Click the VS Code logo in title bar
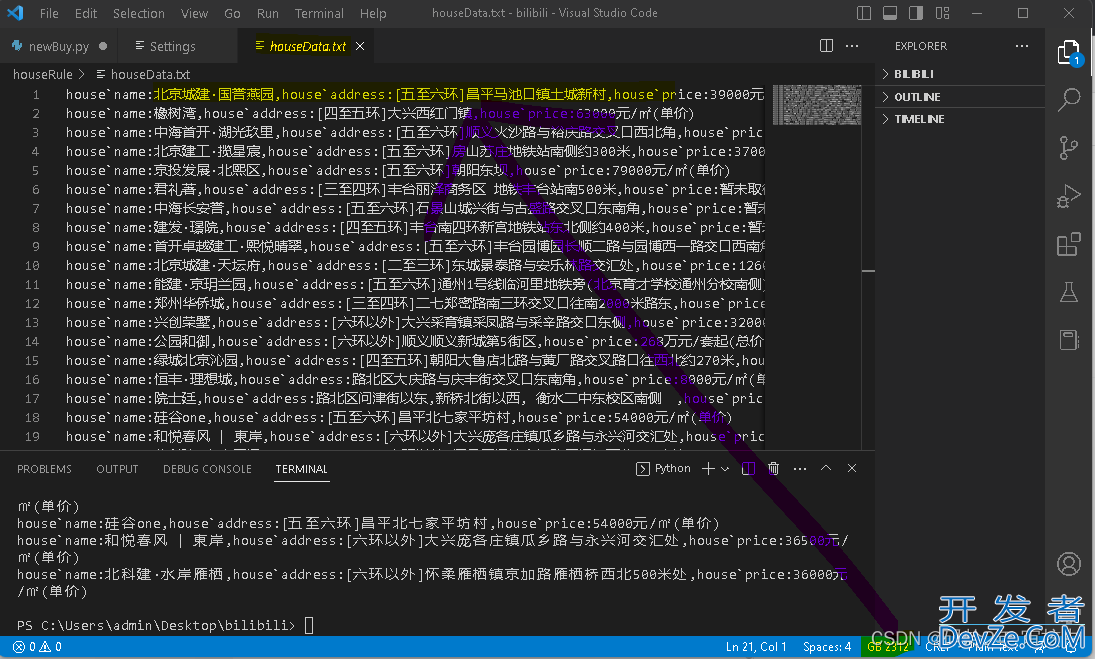The height and width of the screenshot is (659, 1095). click(15, 13)
